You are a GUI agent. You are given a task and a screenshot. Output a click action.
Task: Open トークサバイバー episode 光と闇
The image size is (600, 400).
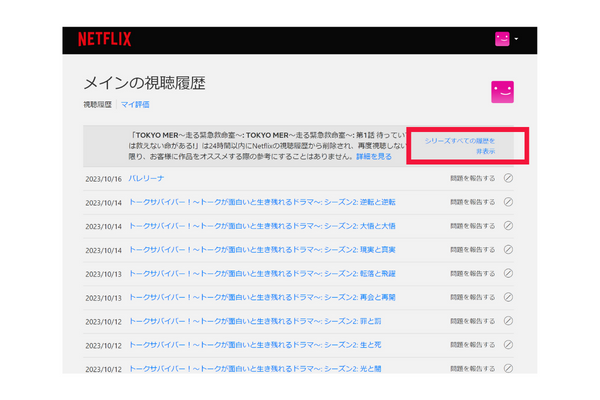pyautogui.click(x=255, y=369)
